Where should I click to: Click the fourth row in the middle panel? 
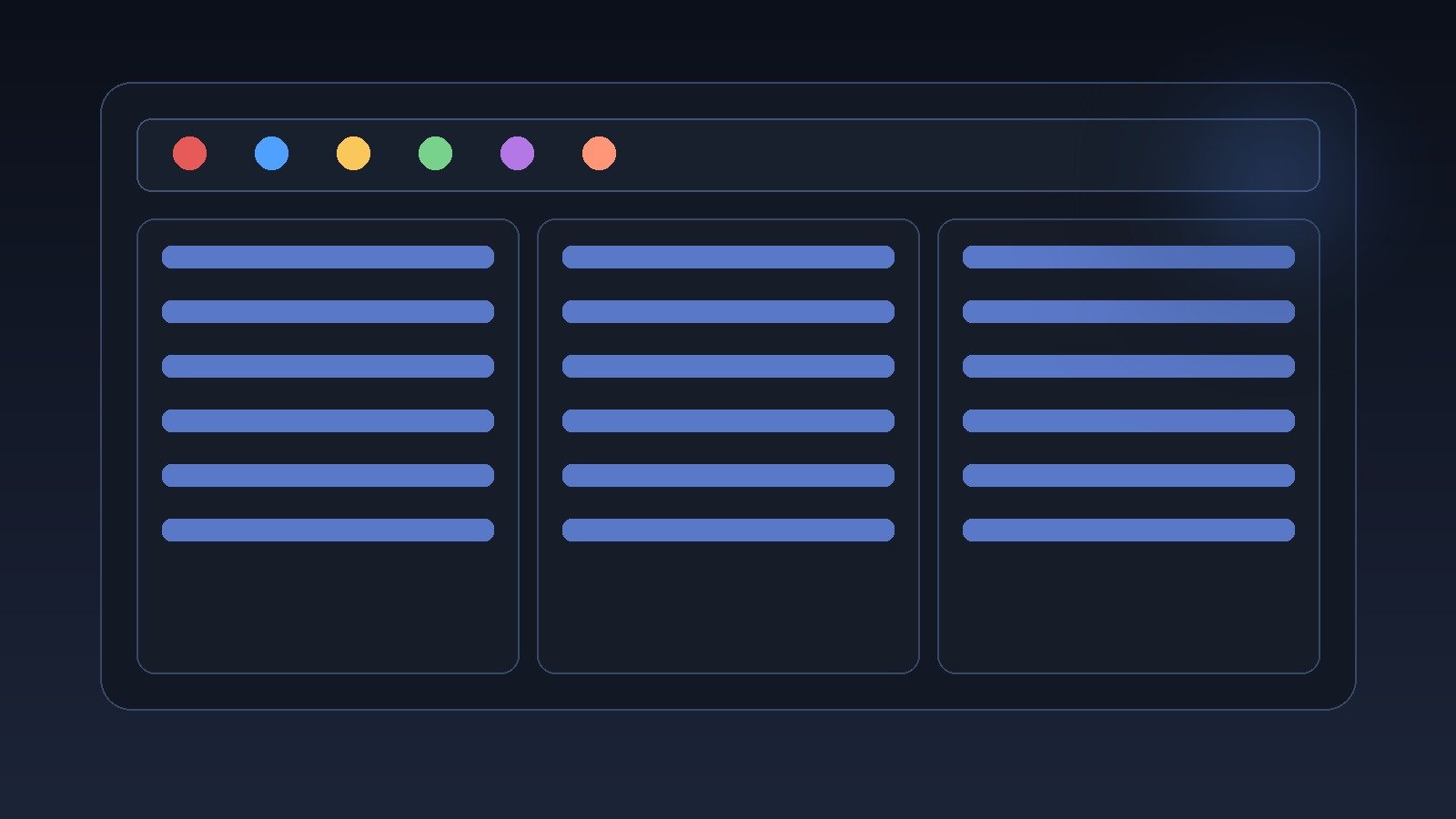(x=728, y=420)
